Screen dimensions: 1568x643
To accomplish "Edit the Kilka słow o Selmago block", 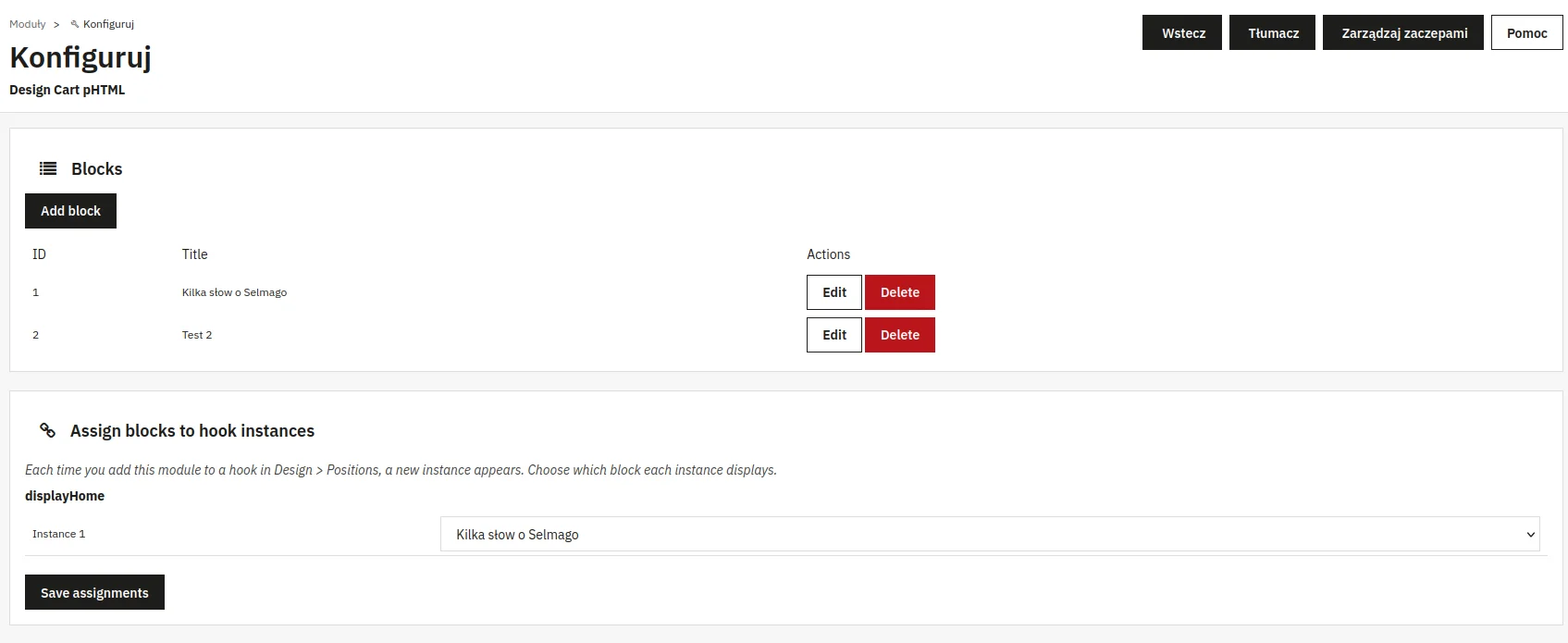I will [834, 292].
